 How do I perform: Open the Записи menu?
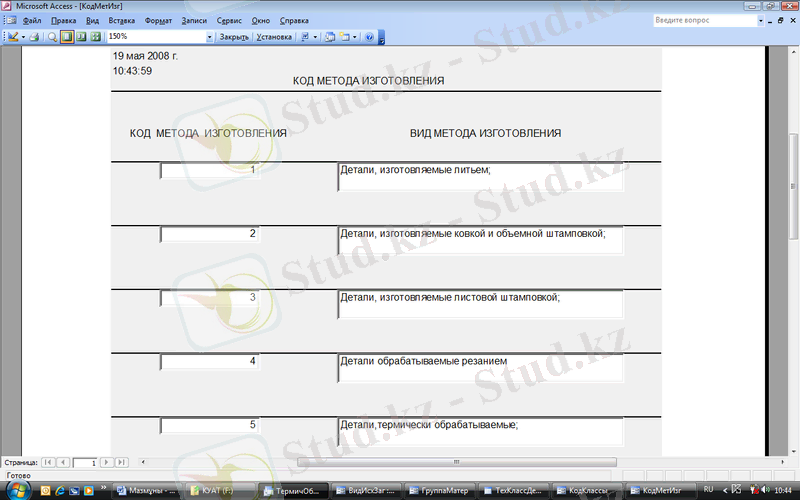194,21
